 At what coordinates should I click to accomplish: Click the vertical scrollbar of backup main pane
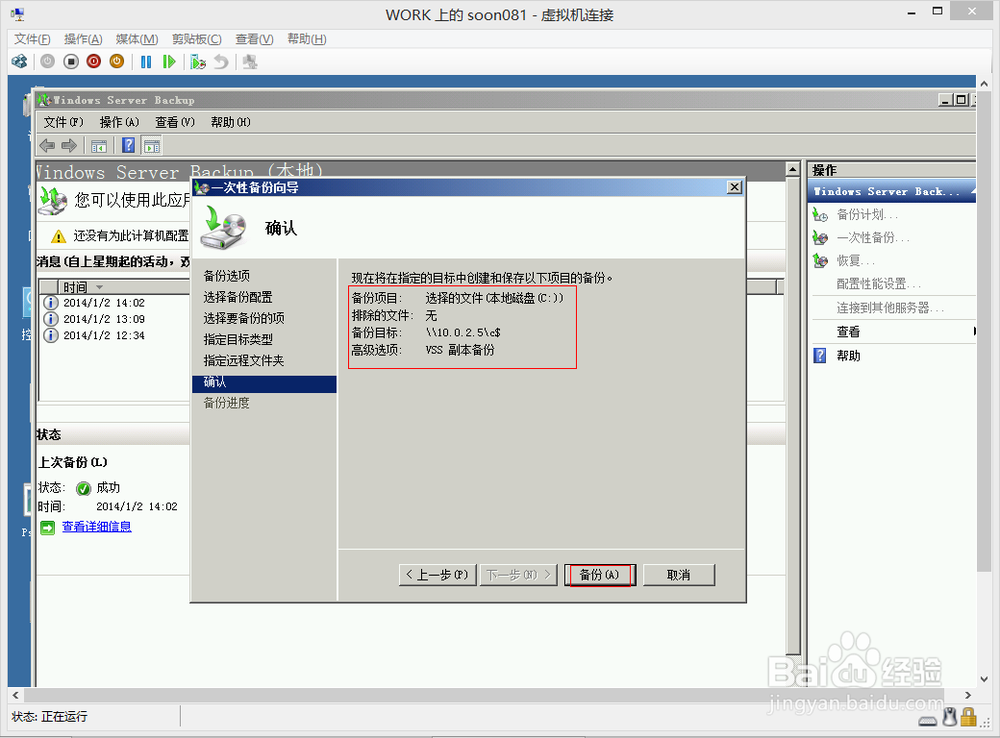coord(792,415)
